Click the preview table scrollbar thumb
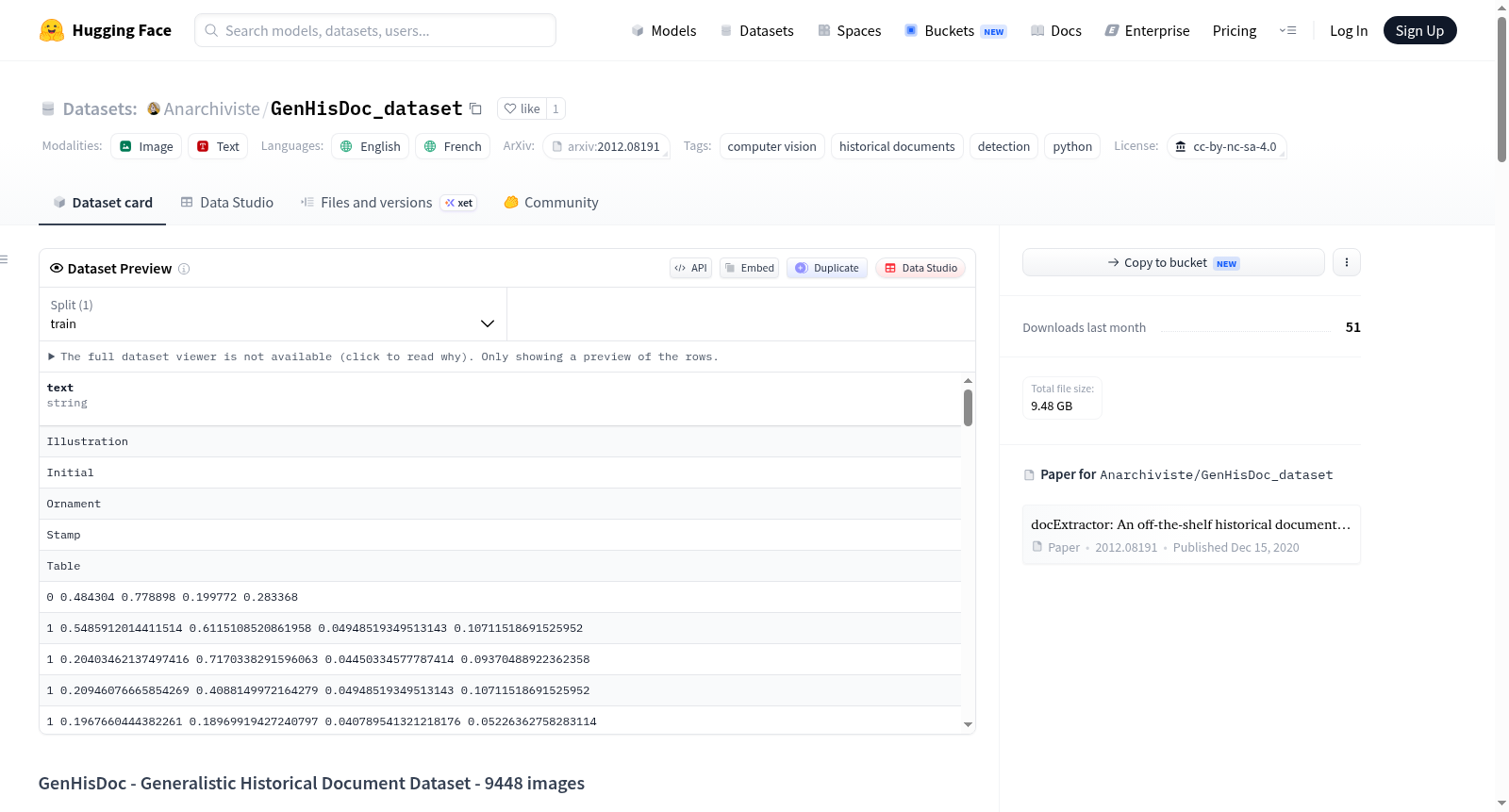The width and height of the screenshot is (1509, 812). pos(968,407)
